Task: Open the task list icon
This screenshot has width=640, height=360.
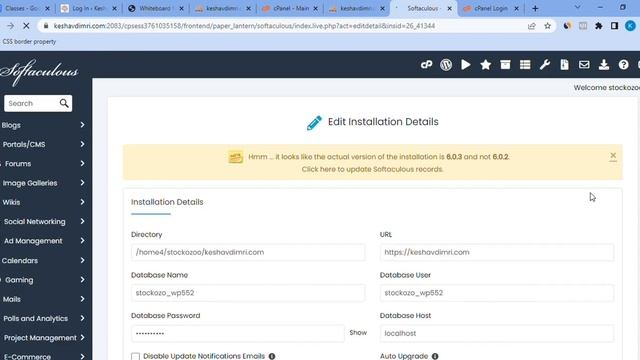Action: (525, 64)
